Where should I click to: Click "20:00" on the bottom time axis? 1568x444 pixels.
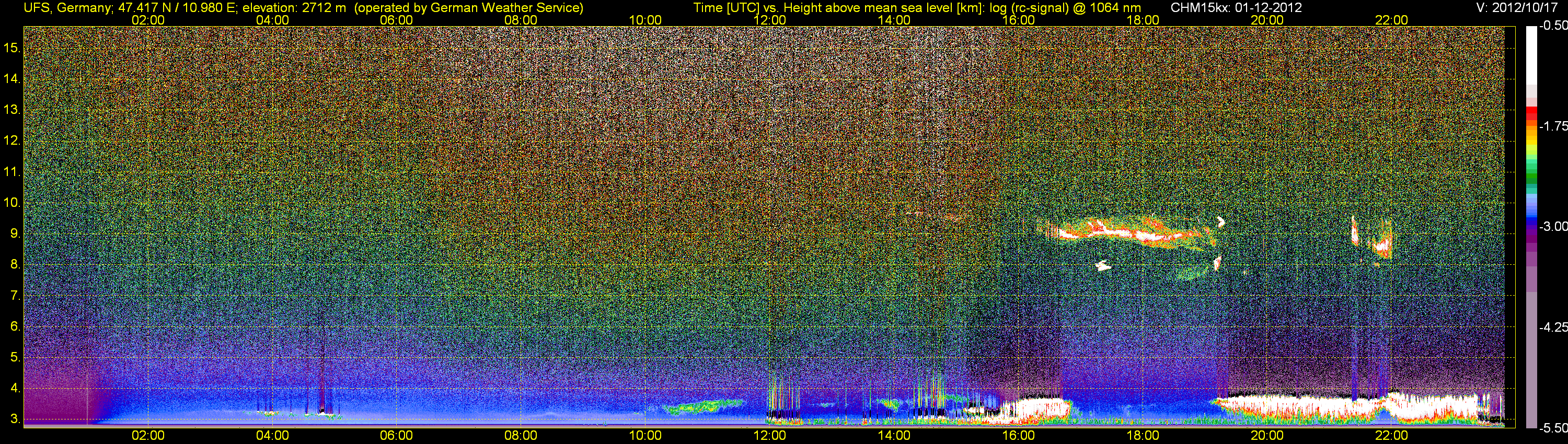1267,436
